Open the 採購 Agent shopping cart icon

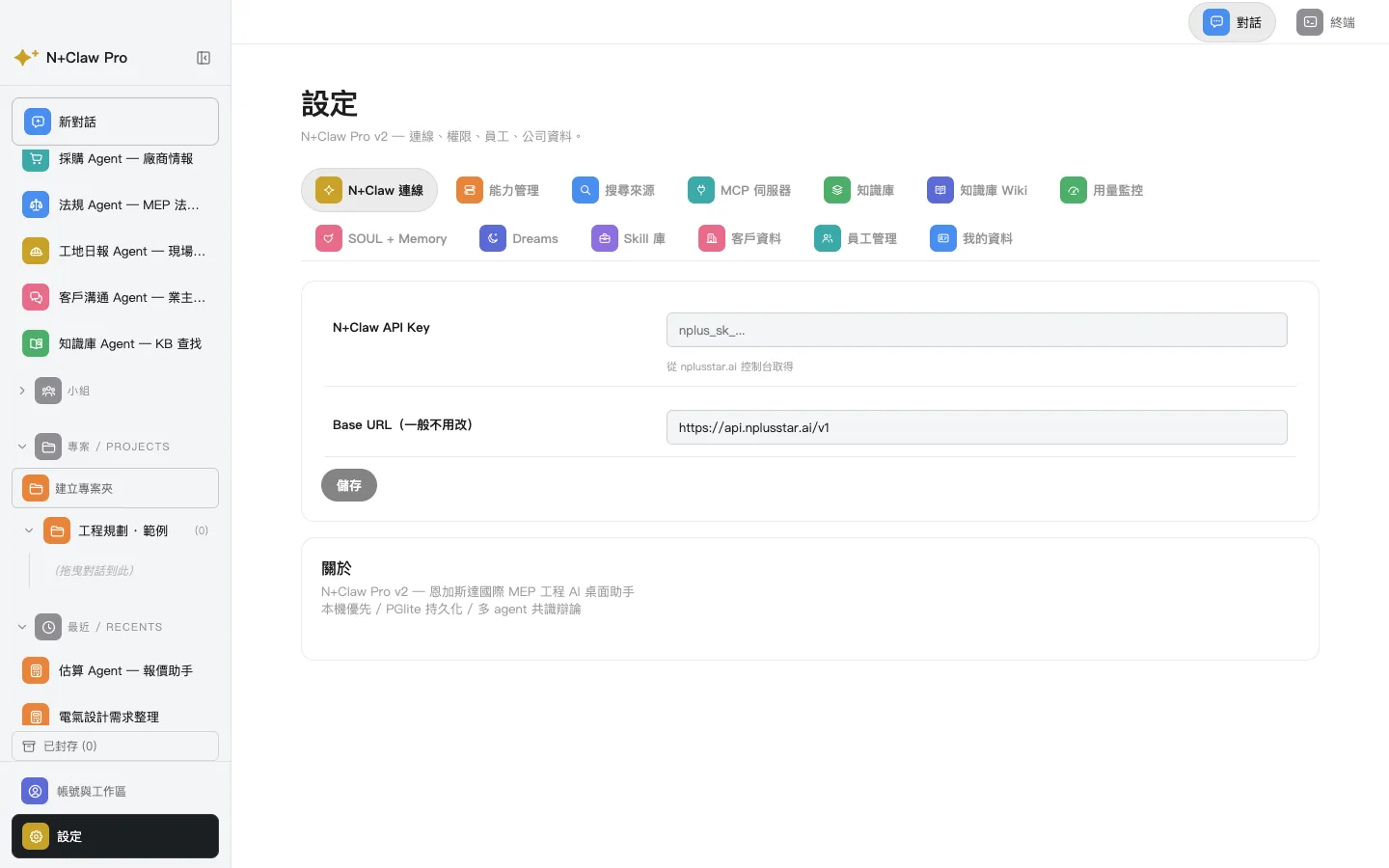click(x=36, y=158)
